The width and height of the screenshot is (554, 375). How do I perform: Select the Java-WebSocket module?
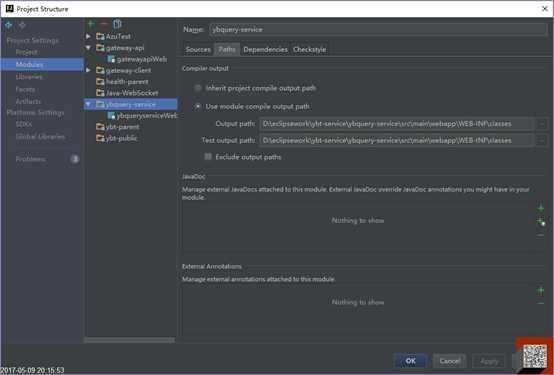pos(132,93)
